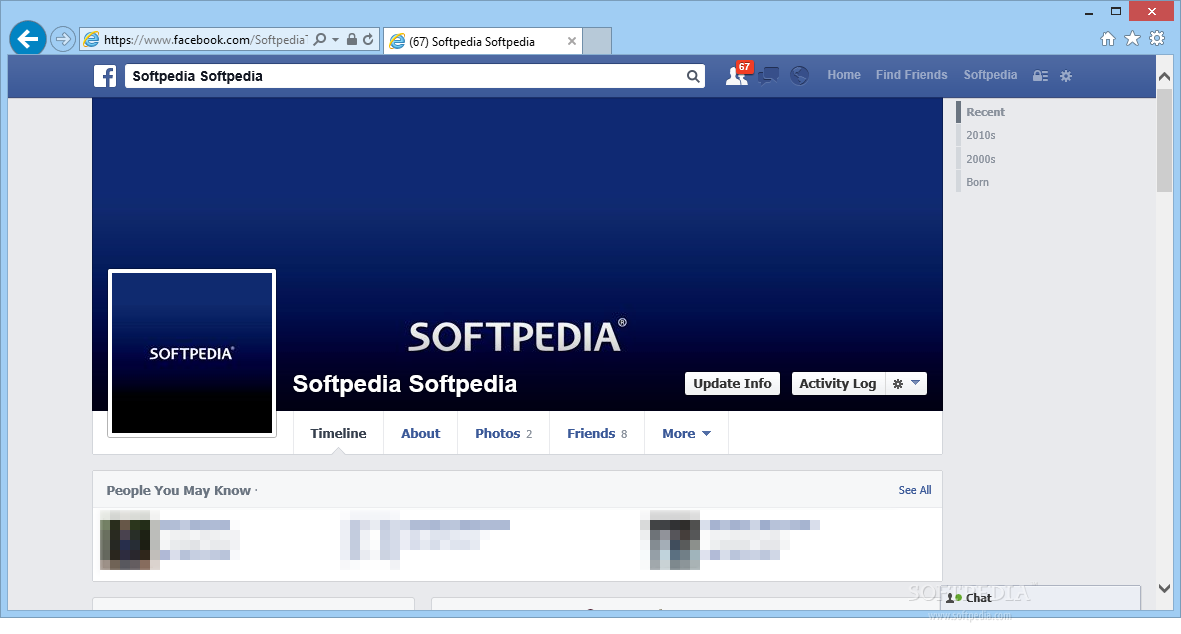Click the scrollbar down arrow

pyautogui.click(x=1164, y=588)
